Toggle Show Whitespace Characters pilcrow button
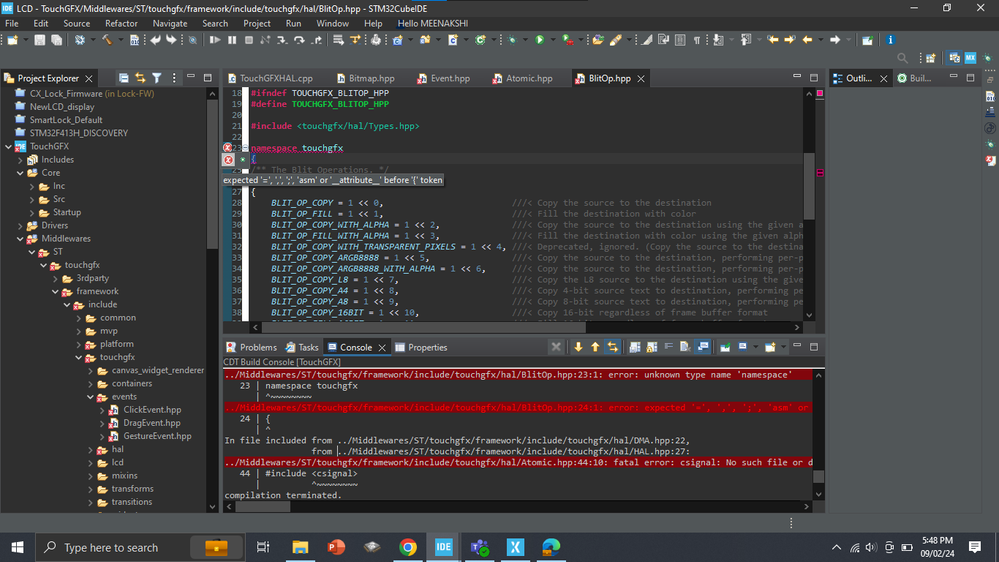This screenshot has height=562, width=999. [697, 40]
